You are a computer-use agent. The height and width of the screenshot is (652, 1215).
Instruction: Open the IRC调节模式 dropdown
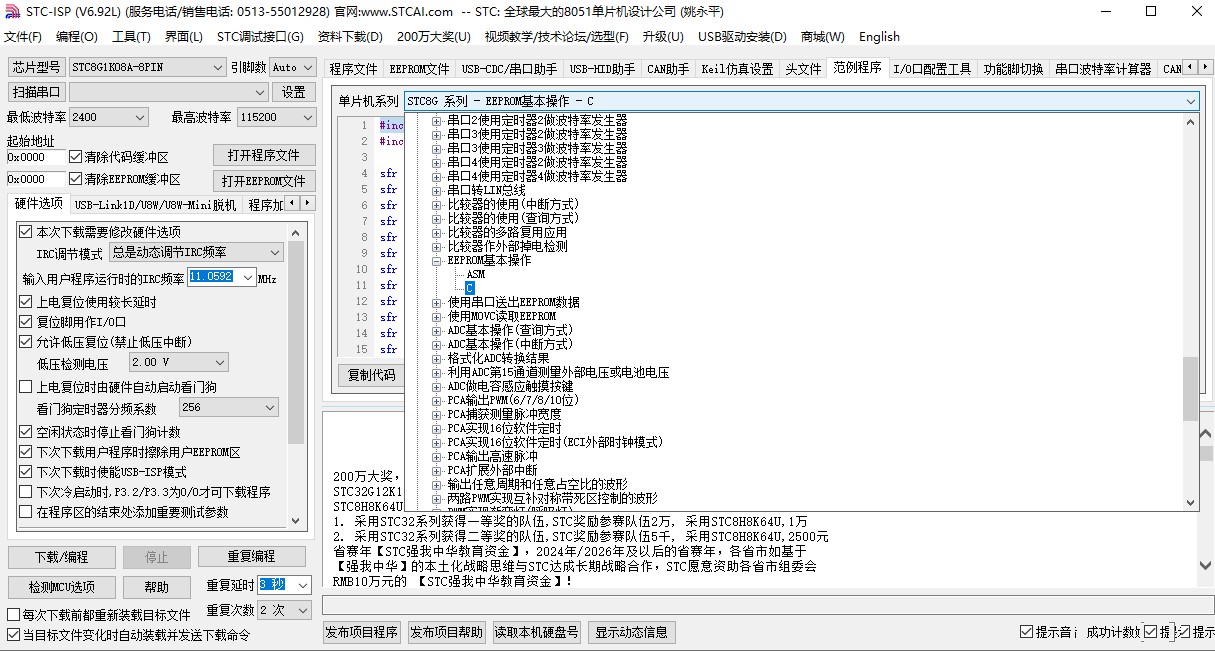(x=196, y=253)
